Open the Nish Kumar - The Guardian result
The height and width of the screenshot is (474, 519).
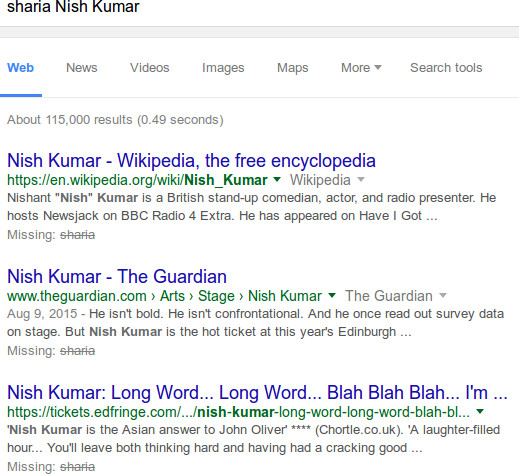click(x=117, y=277)
